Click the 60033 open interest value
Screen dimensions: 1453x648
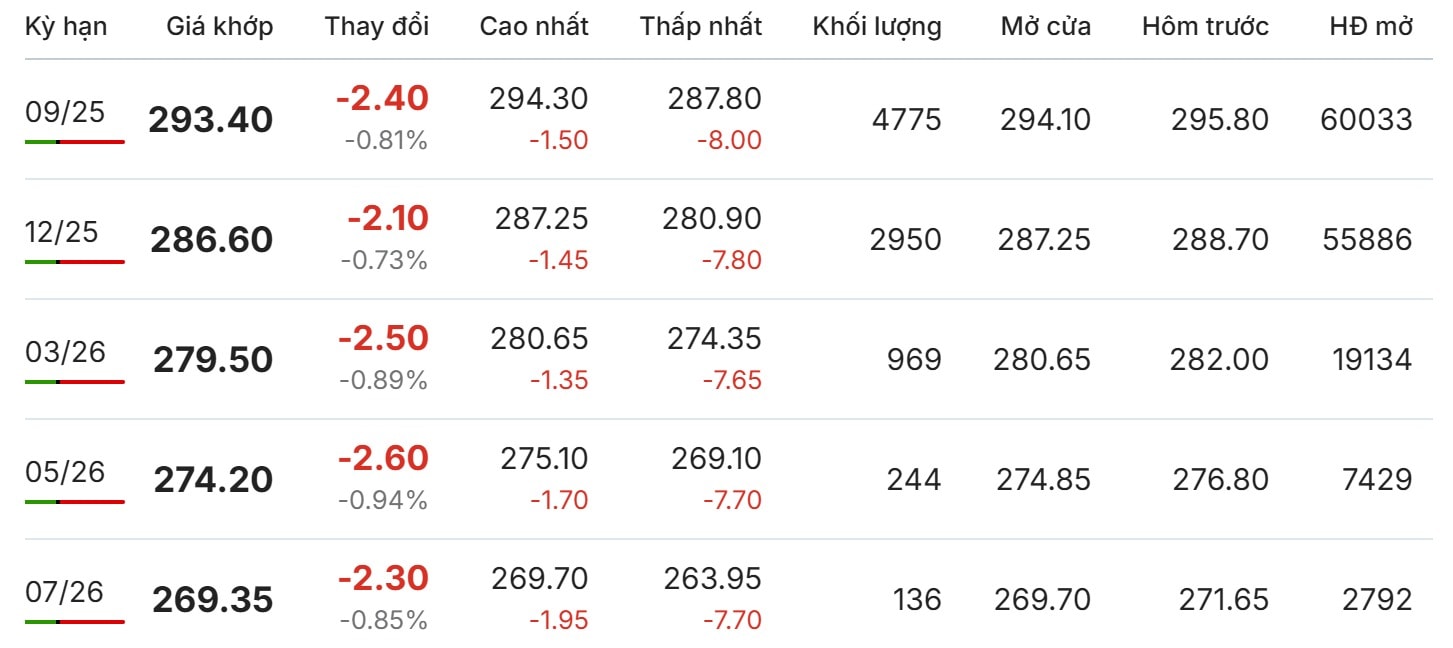click(x=1366, y=120)
